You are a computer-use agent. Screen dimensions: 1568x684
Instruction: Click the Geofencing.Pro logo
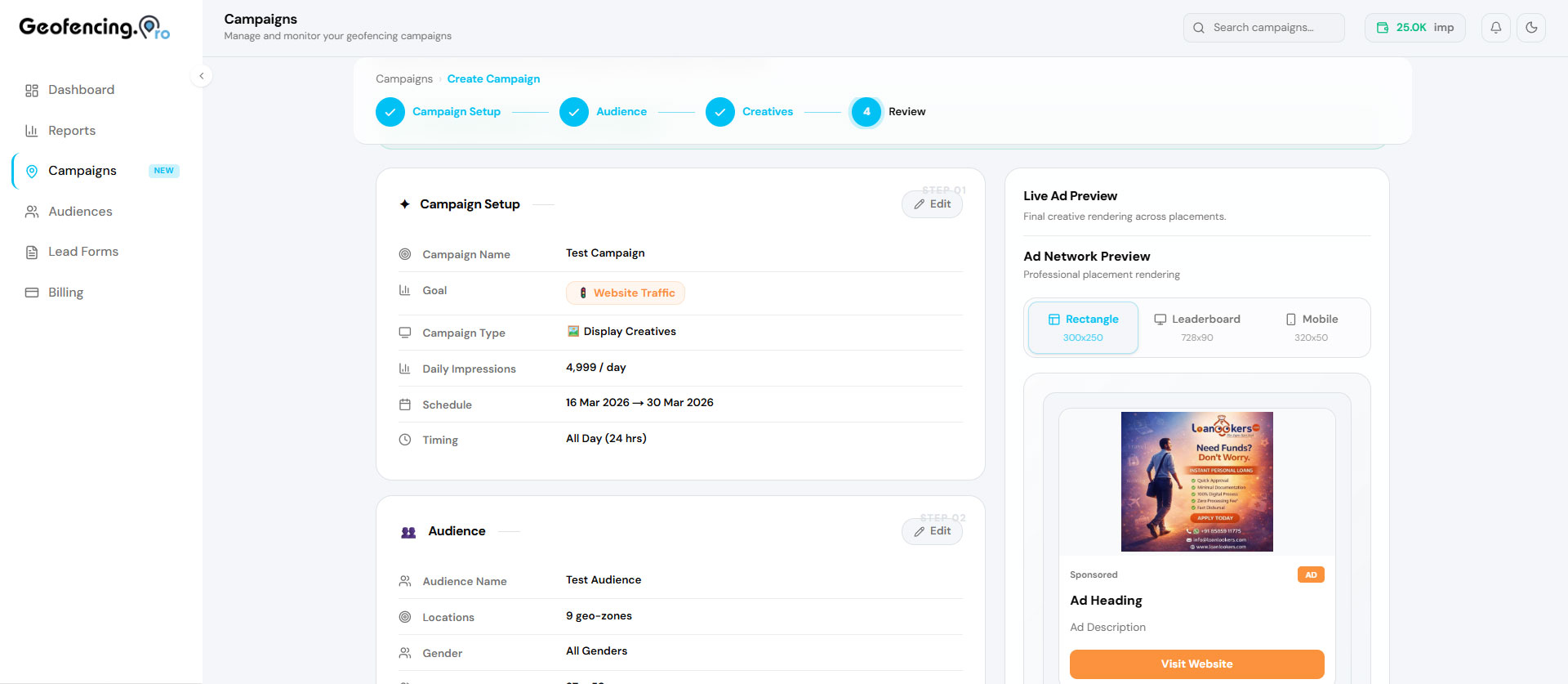(94, 28)
